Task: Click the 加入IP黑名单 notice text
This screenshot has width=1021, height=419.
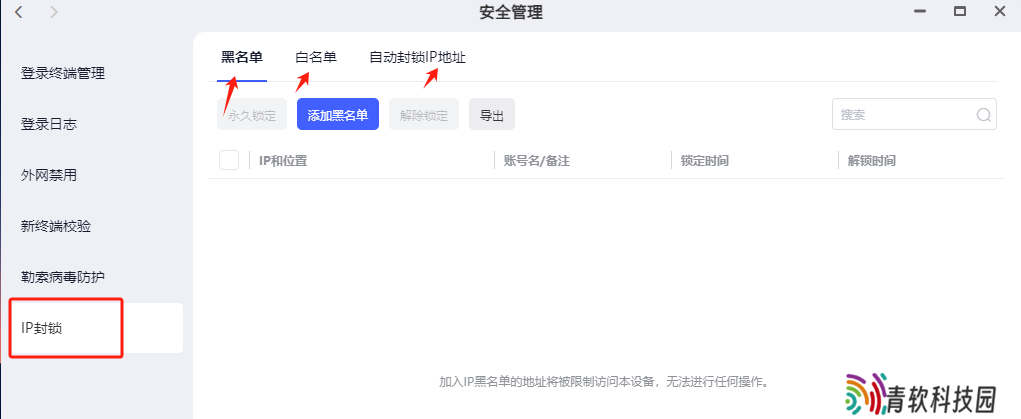Action: tap(604, 381)
